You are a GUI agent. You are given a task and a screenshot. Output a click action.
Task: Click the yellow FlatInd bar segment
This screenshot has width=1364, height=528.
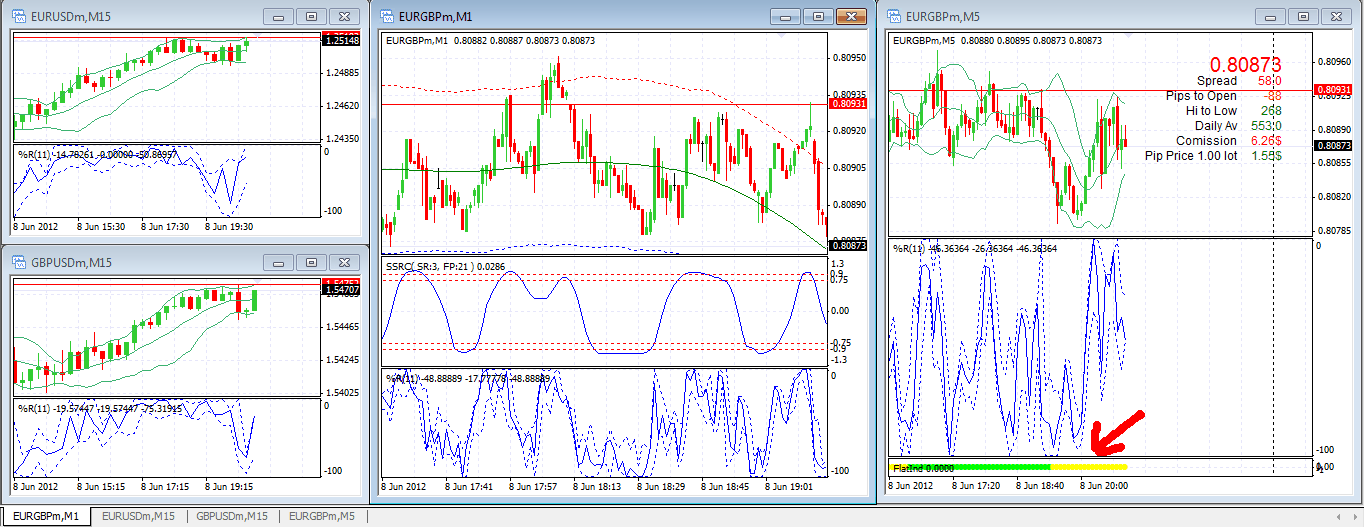(1089, 466)
